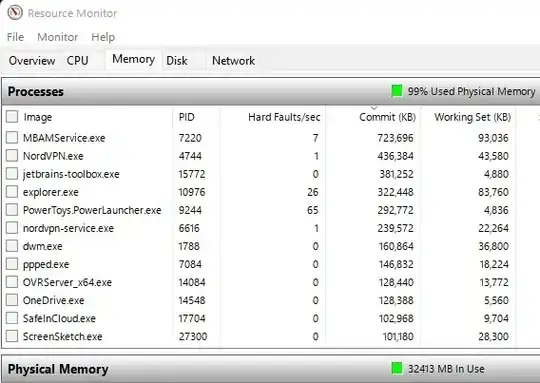
Task: Check the explorer.exe checkbox
Action: point(12,192)
